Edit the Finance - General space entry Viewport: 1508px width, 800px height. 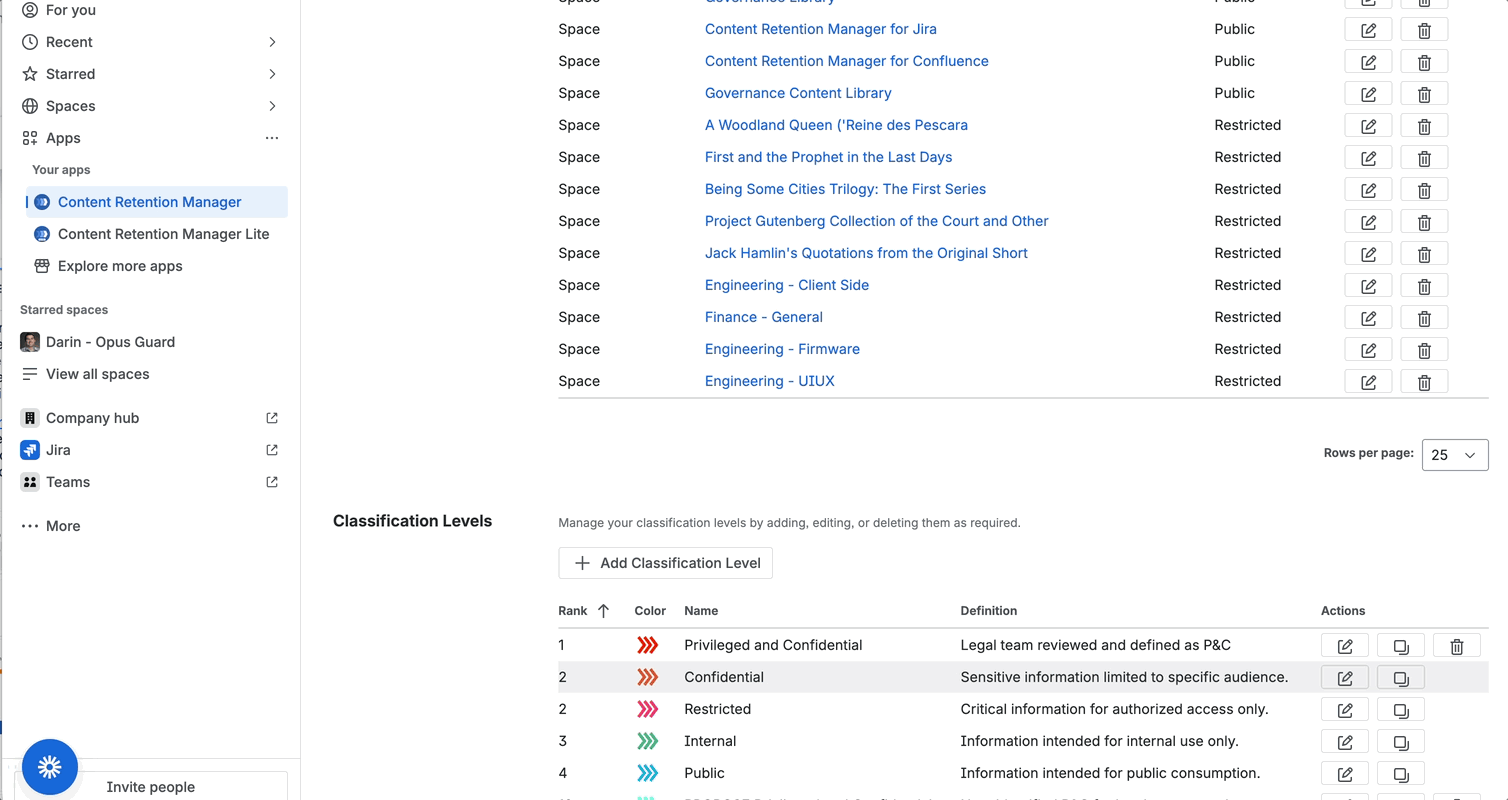pos(1368,318)
